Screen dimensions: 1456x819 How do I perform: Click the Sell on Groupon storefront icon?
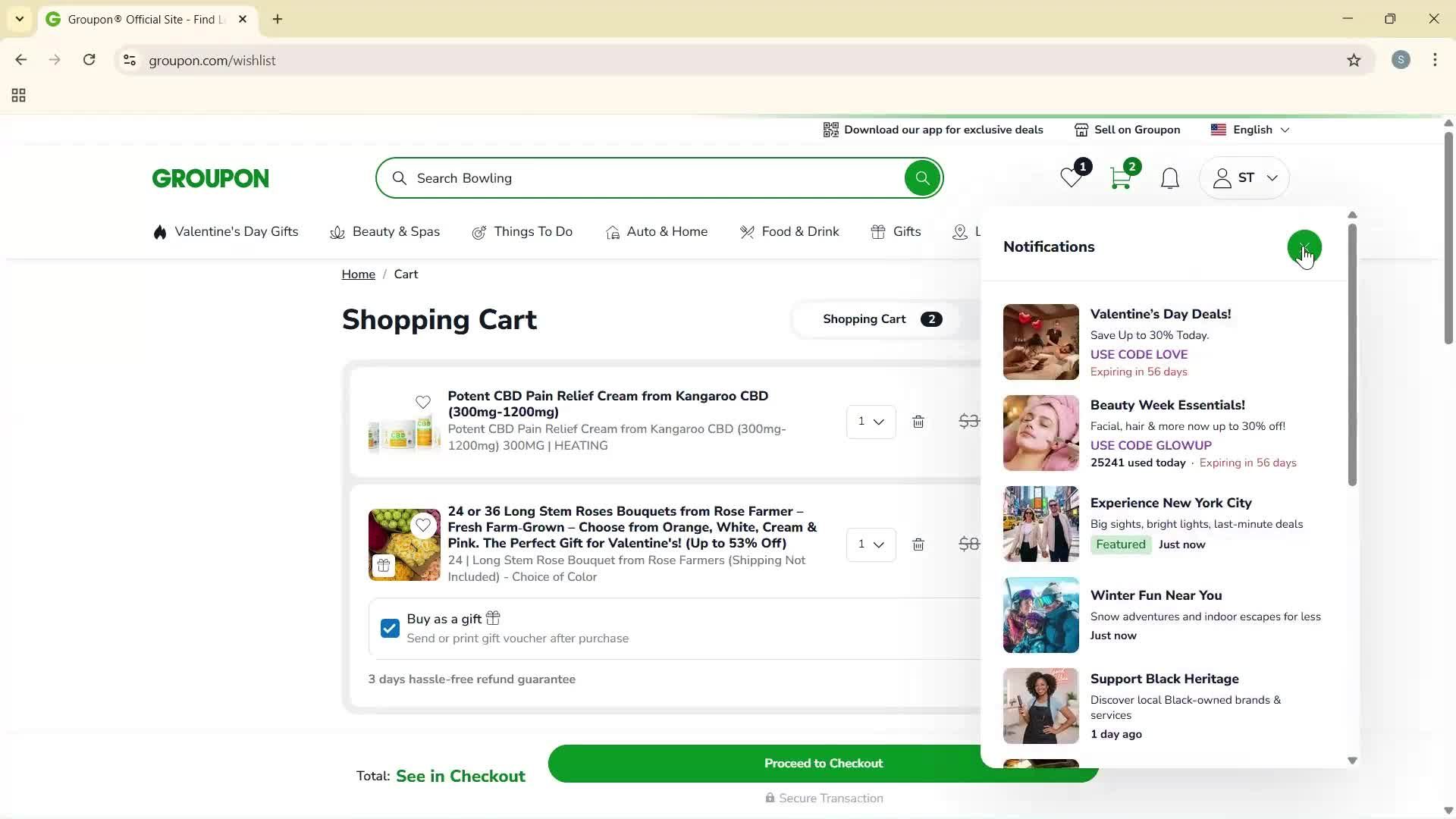(x=1081, y=130)
